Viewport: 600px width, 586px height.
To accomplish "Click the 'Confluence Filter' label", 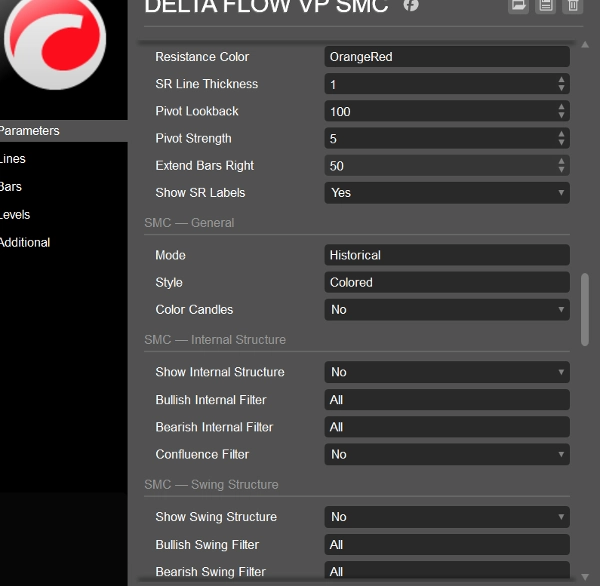I will coord(202,454).
